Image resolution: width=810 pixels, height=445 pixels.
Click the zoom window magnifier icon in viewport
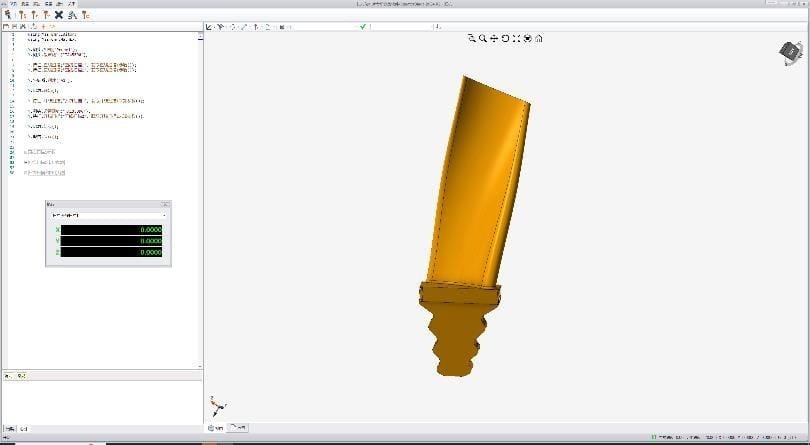472,38
